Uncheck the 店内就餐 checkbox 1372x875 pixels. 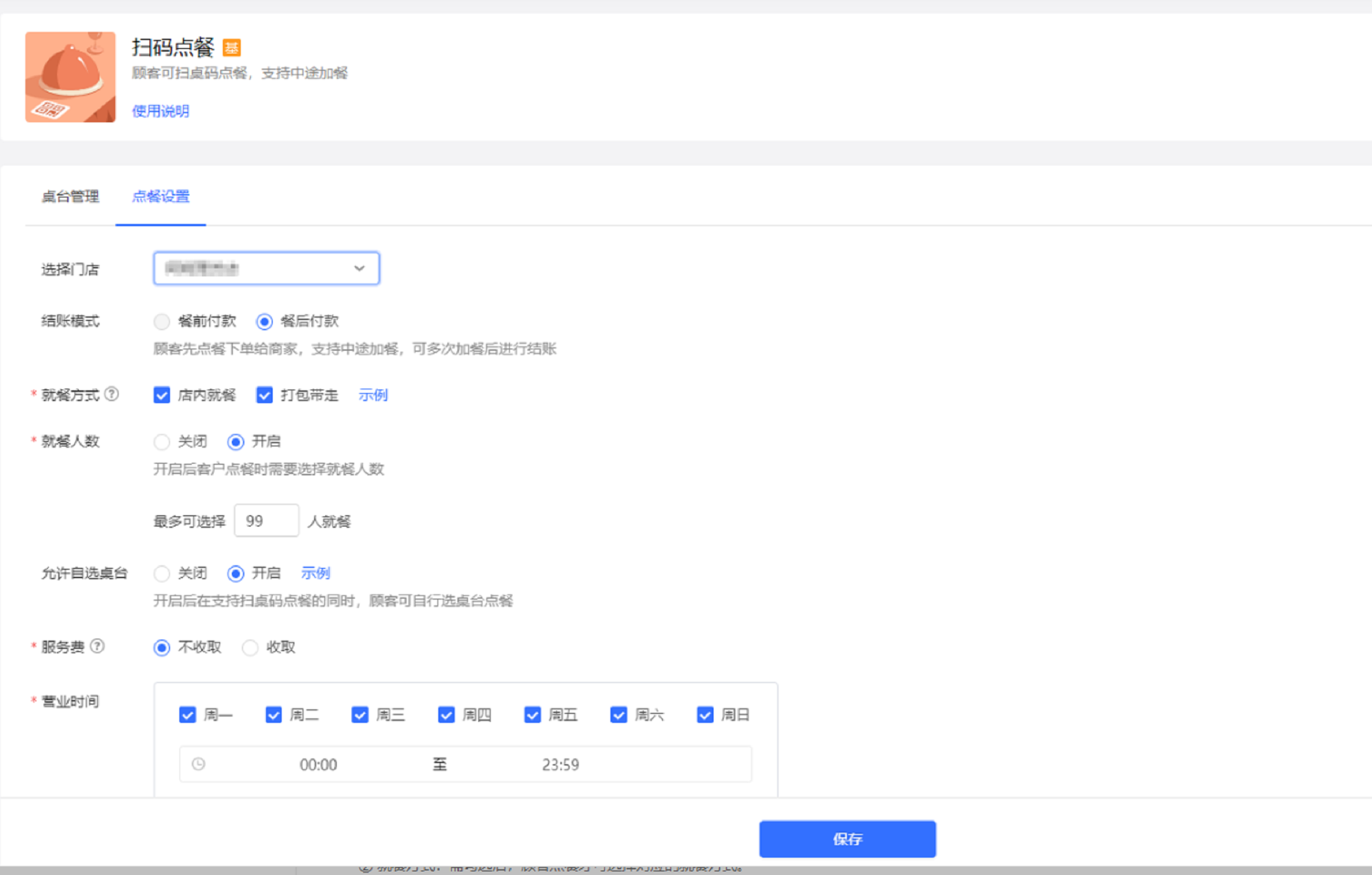[162, 395]
